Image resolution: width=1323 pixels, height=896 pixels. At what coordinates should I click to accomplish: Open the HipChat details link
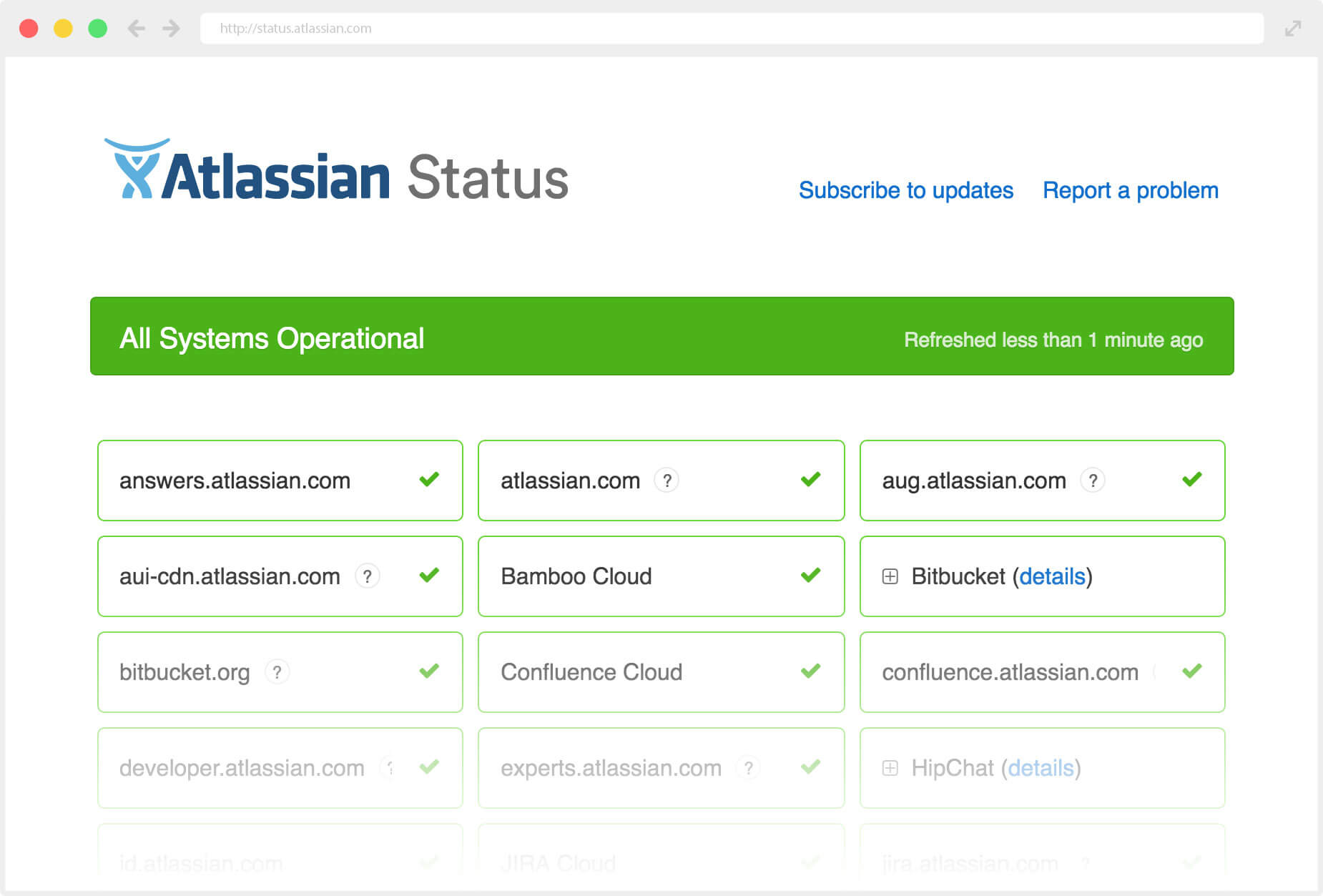pos(1041,768)
